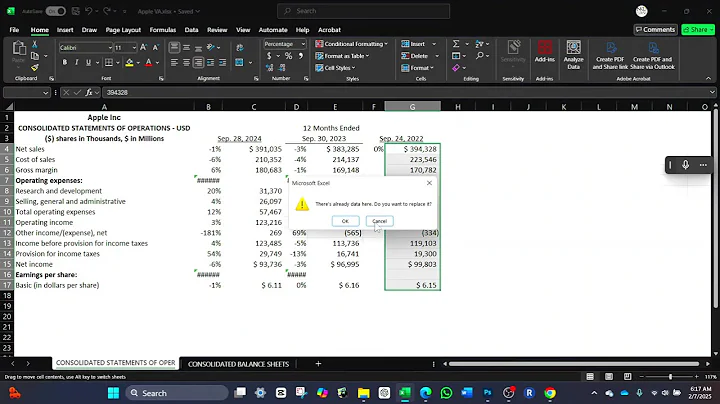The image size is (720, 404).
Task: Open the Format as Table menu
Action: 342,56
